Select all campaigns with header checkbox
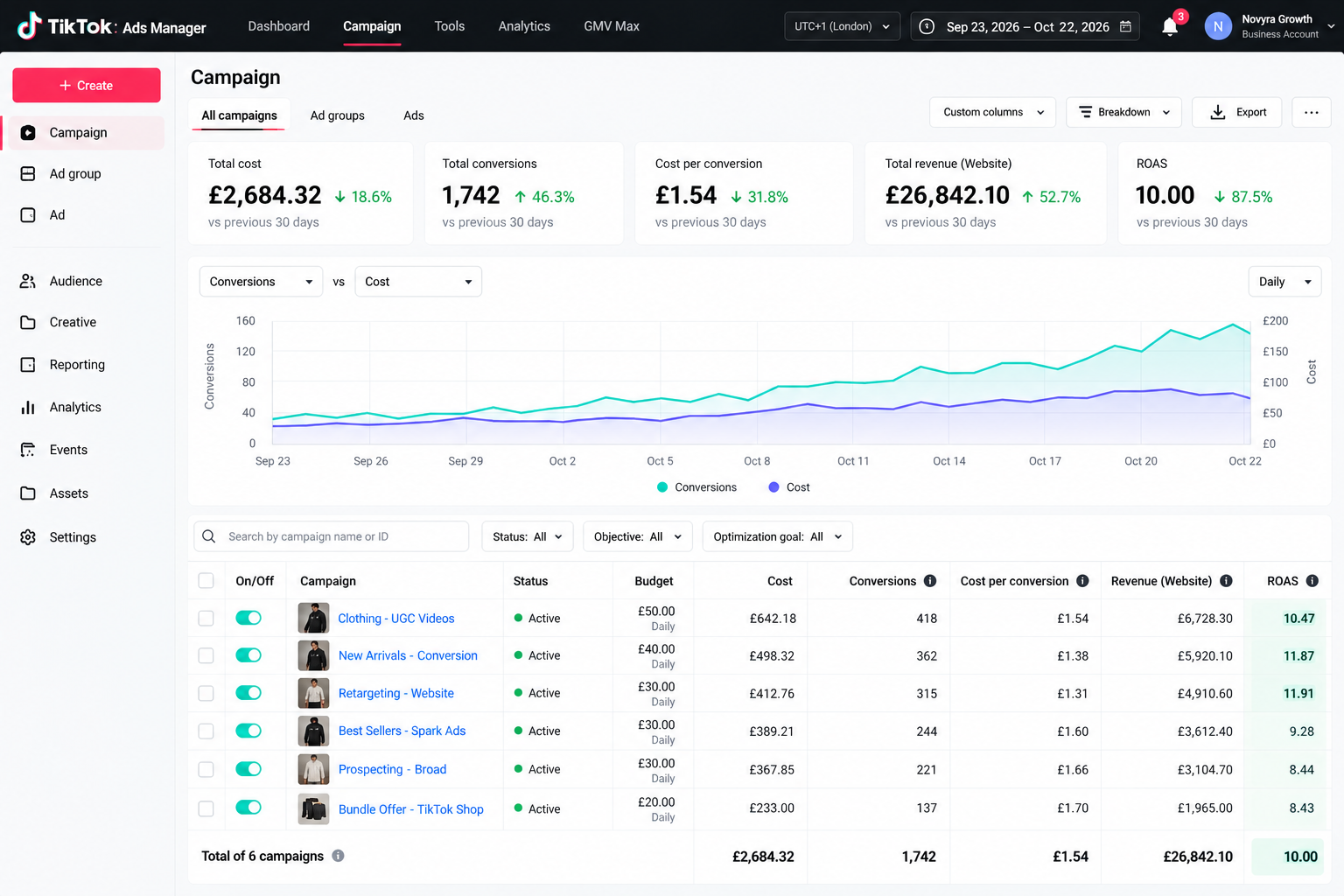1344x896 pixels. (x=206, y=580)
